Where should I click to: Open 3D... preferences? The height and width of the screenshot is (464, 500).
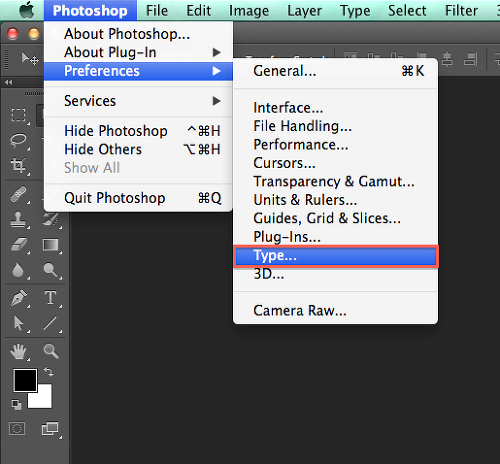(x=336, y=274)
